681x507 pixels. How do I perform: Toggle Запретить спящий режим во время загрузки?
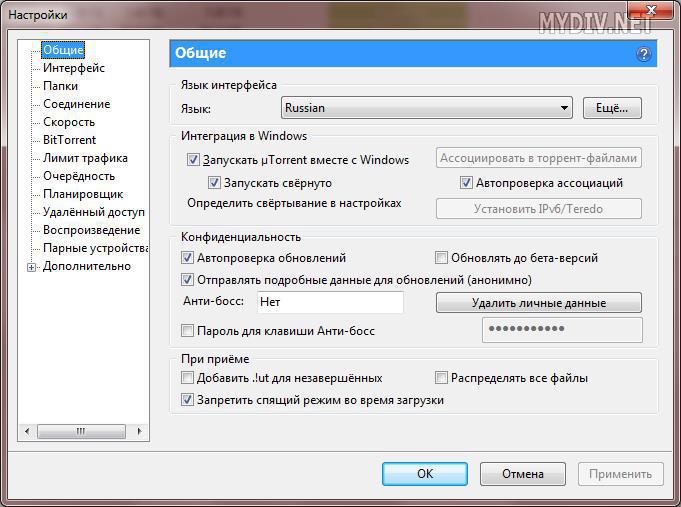(x=187, y=399)
